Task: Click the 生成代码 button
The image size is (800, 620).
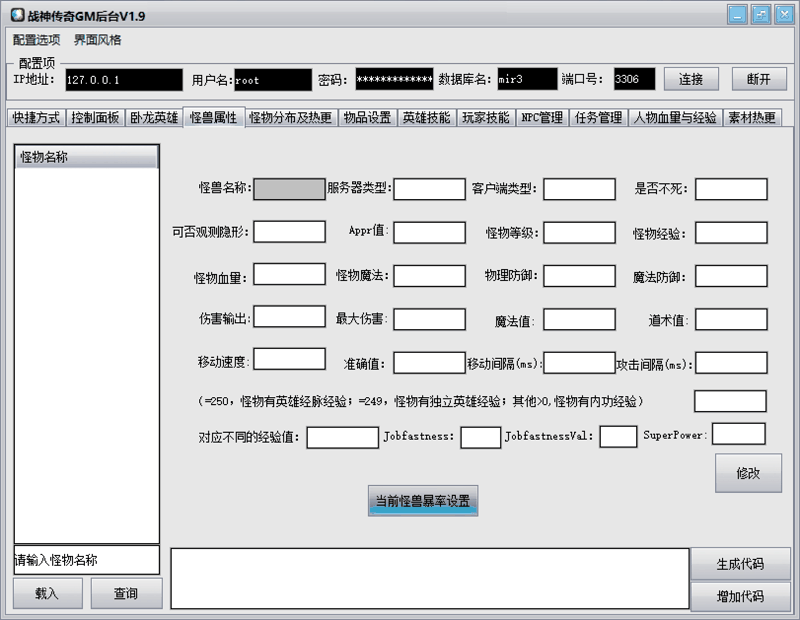Action: coord(740,564)
